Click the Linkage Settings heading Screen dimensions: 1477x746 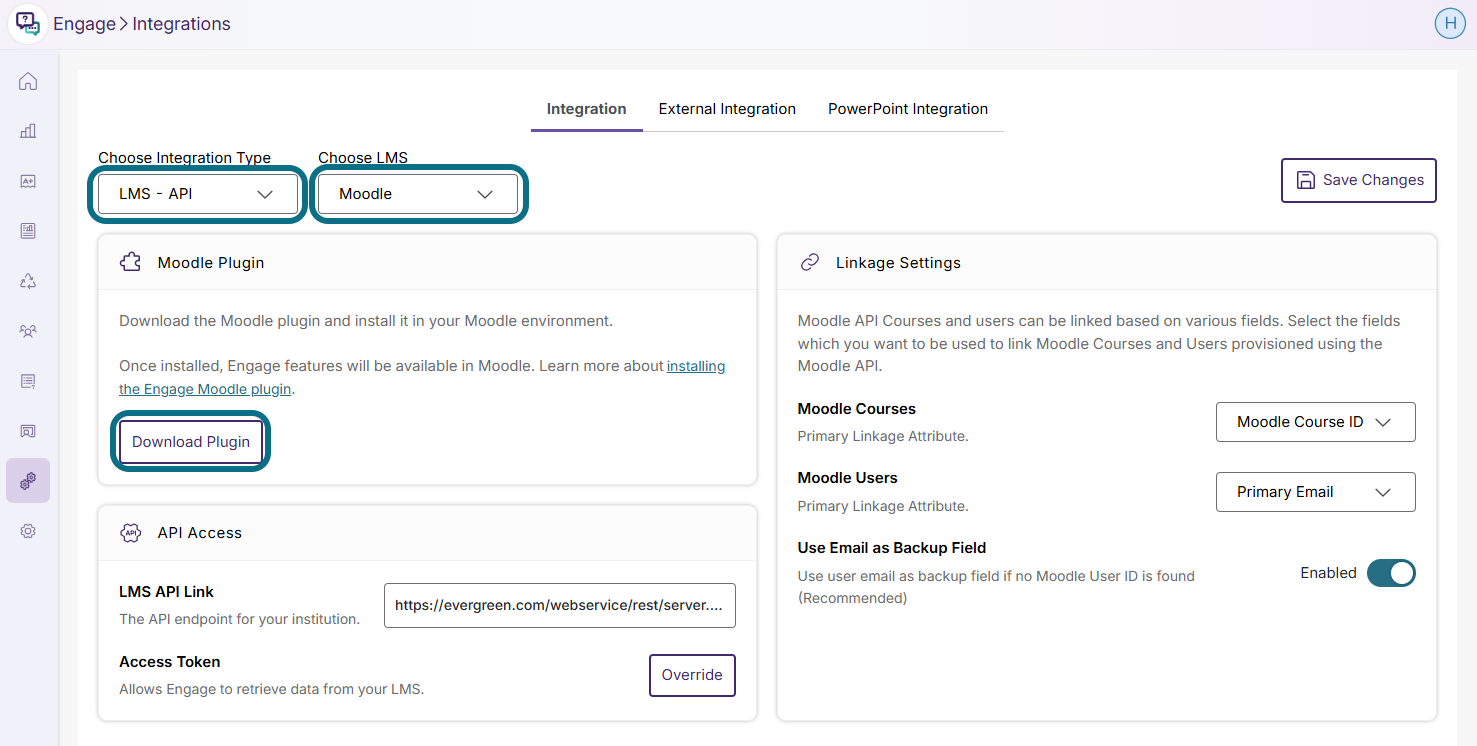click(x=898, y=263)
